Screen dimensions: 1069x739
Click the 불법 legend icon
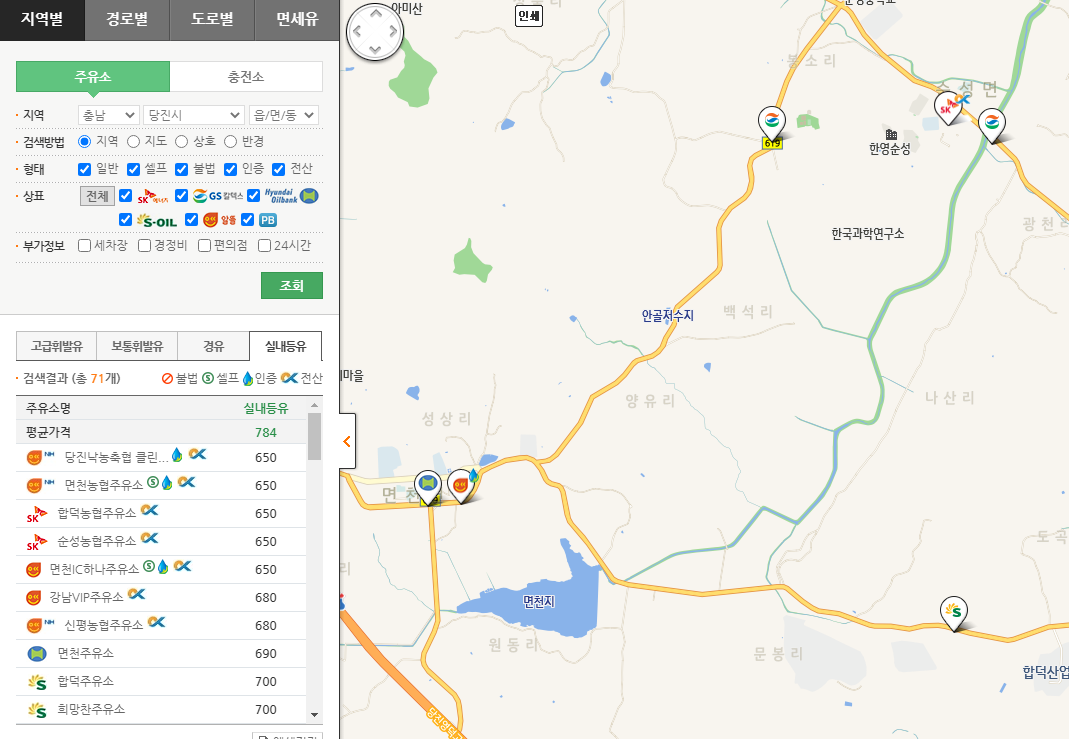point(167,378)
